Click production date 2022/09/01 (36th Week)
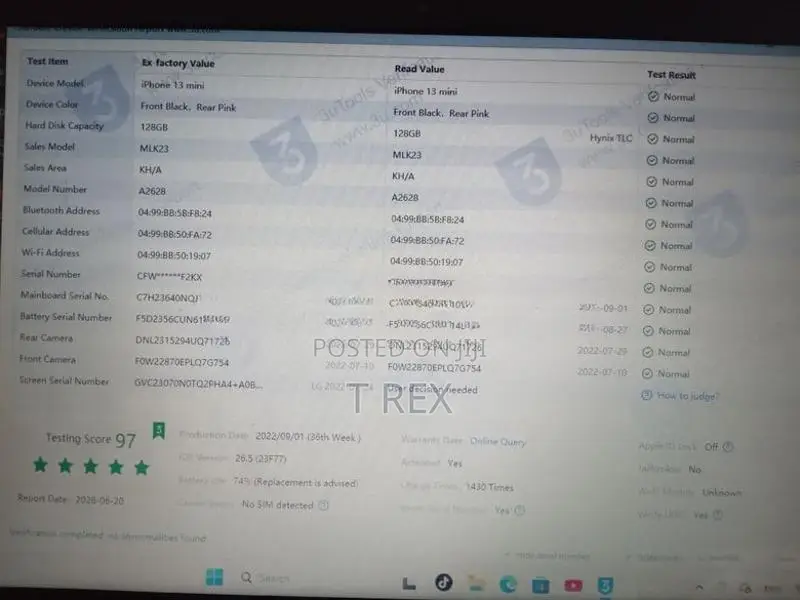Screen dimensions: 800x600 coord(308,437)
